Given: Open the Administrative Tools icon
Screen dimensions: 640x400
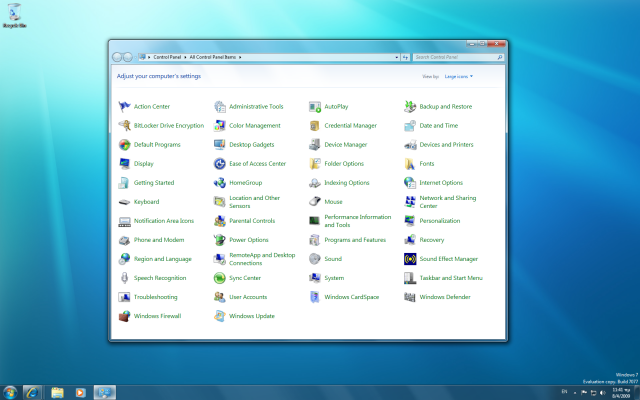Looking at the screenshot, I should click(220, 107).
